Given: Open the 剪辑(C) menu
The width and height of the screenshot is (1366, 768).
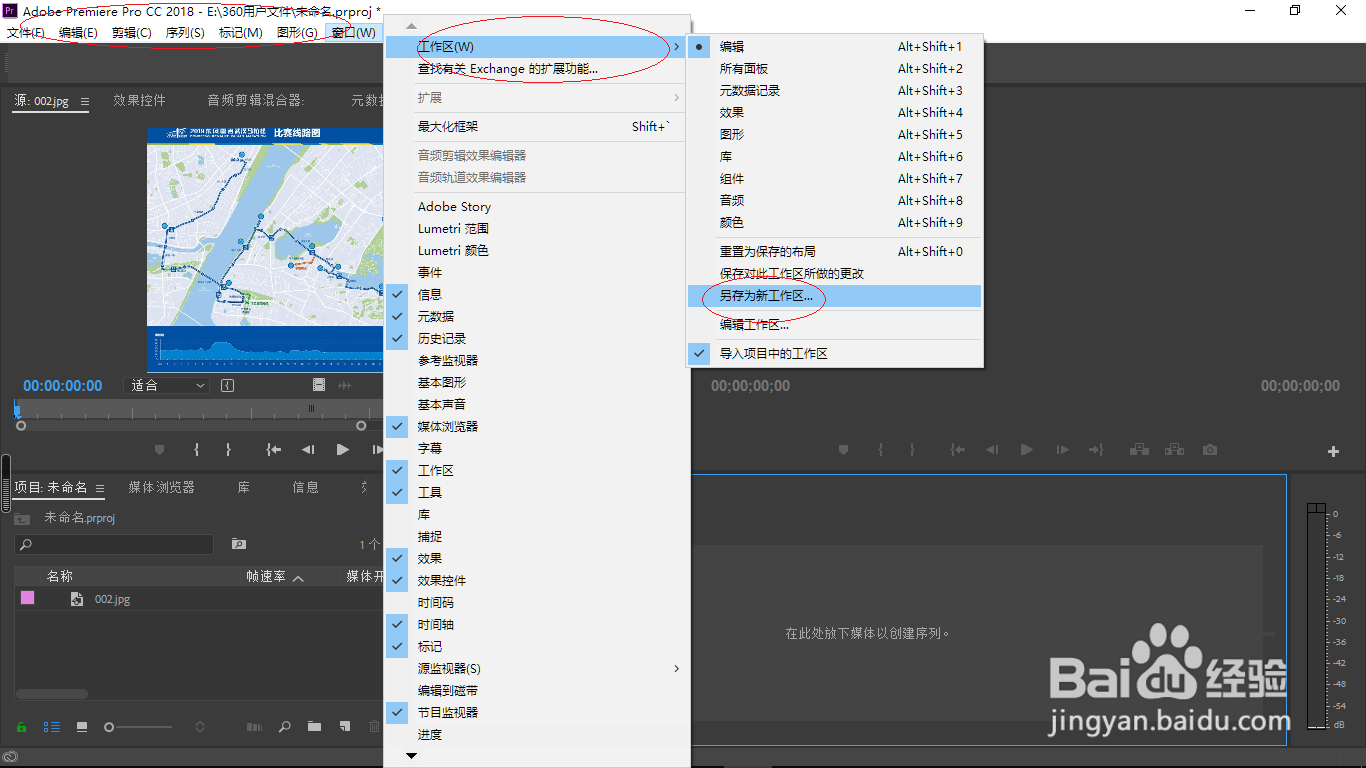Looking at the screenshot, I should 132,32.
